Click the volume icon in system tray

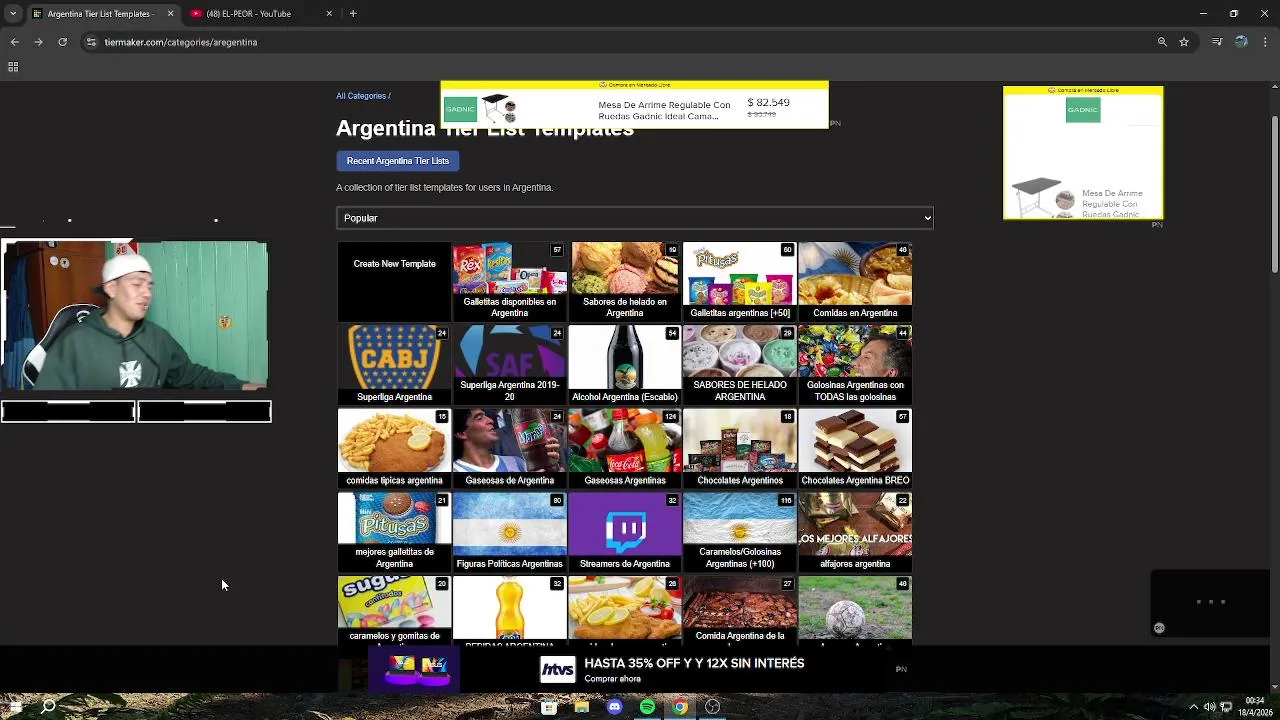point(1209,707)
